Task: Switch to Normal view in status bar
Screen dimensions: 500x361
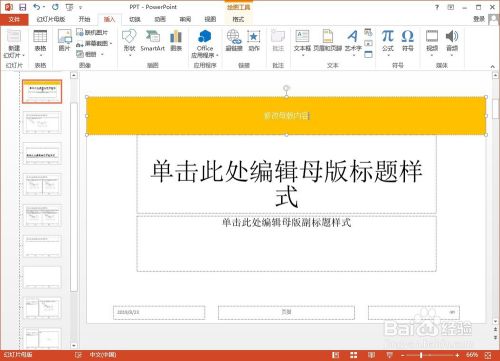Action: tap(336, 355)
